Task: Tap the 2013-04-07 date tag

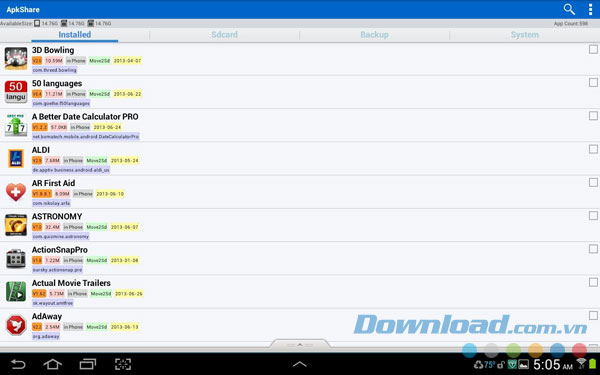Action: (x=127, y=60)
